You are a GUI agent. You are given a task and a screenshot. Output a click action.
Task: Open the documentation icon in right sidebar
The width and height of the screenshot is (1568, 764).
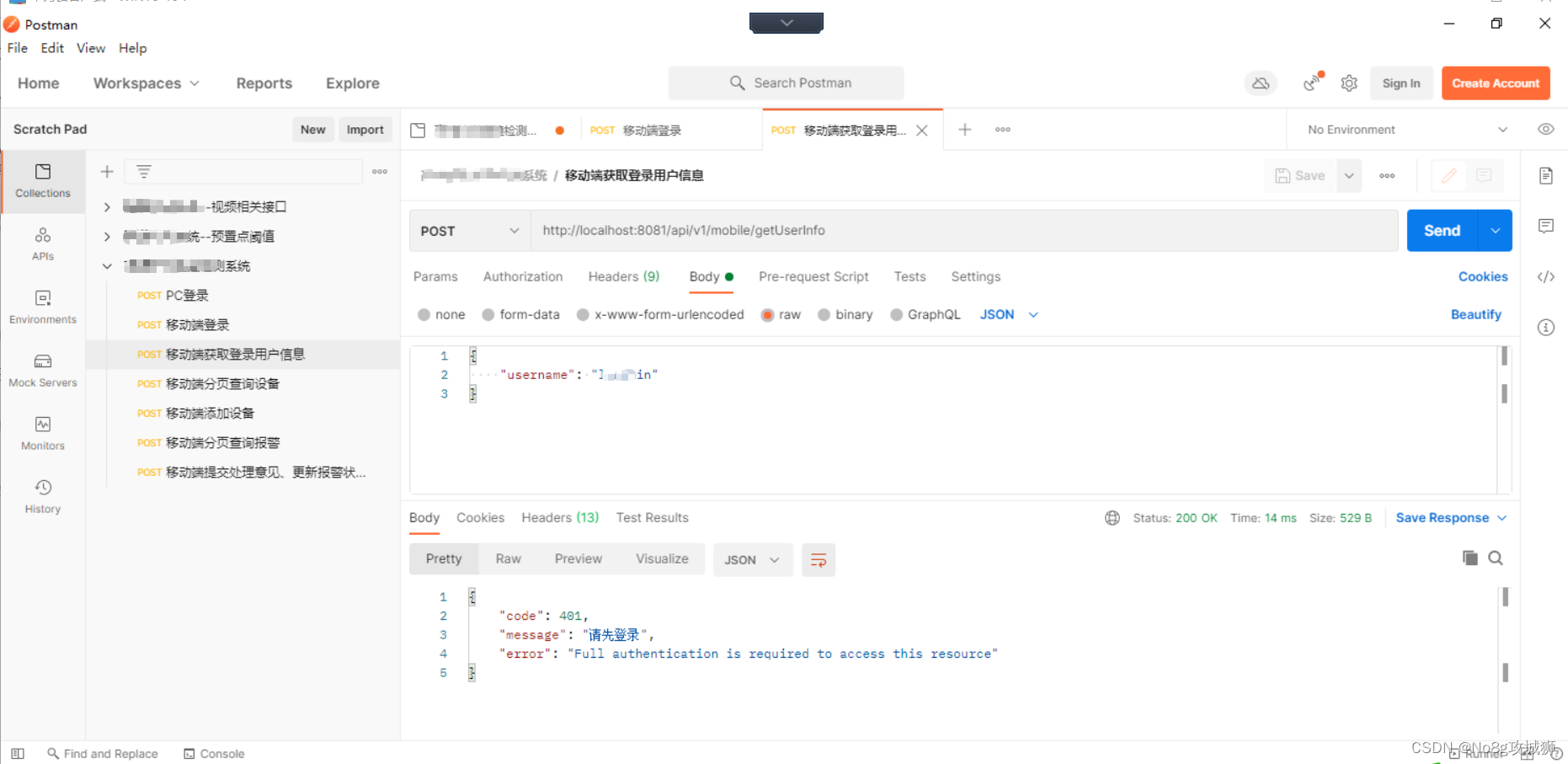pos(1546,176)
